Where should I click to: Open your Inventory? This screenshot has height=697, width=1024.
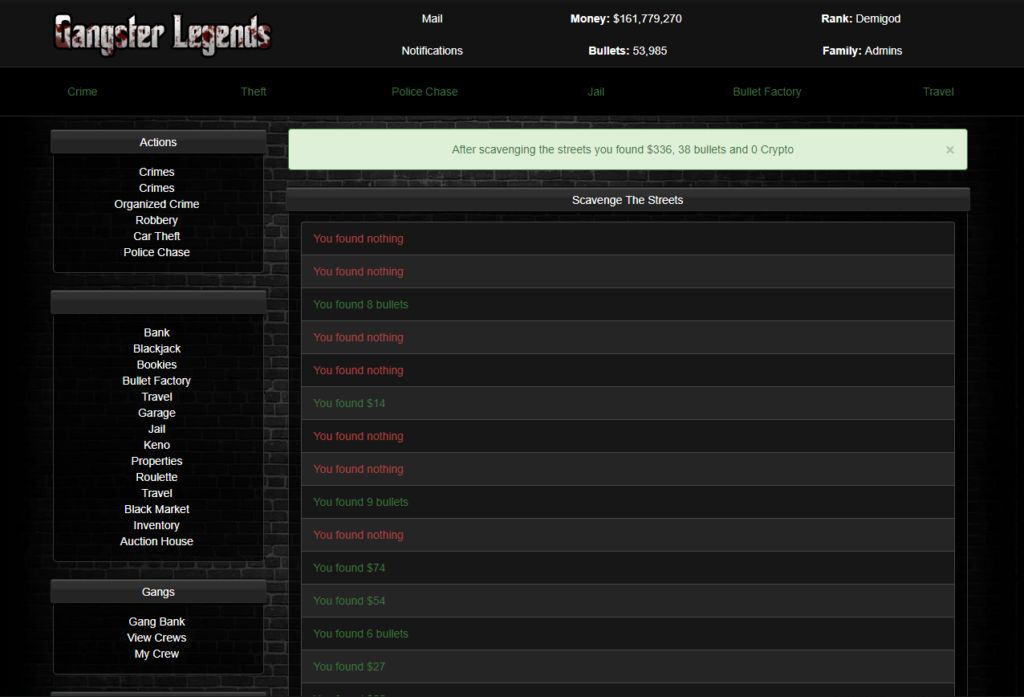(x=156, y=524)
